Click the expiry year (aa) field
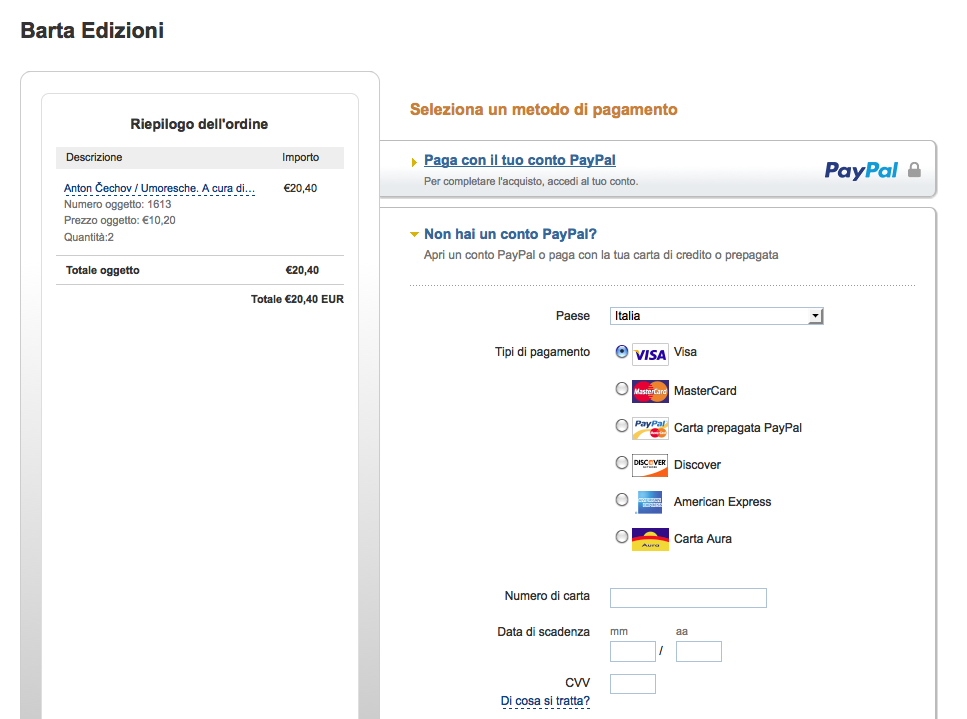The image size is (967, 719). tap(699, 652)
